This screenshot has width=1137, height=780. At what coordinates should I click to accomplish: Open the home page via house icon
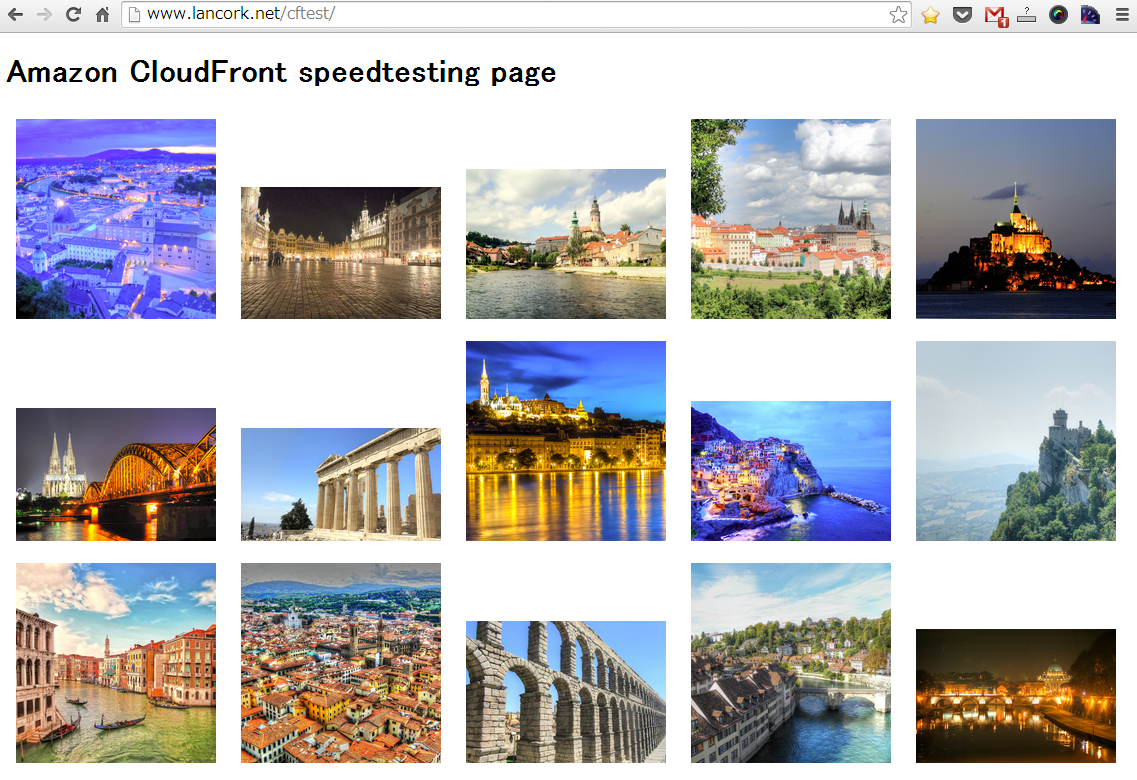(102, 14)
